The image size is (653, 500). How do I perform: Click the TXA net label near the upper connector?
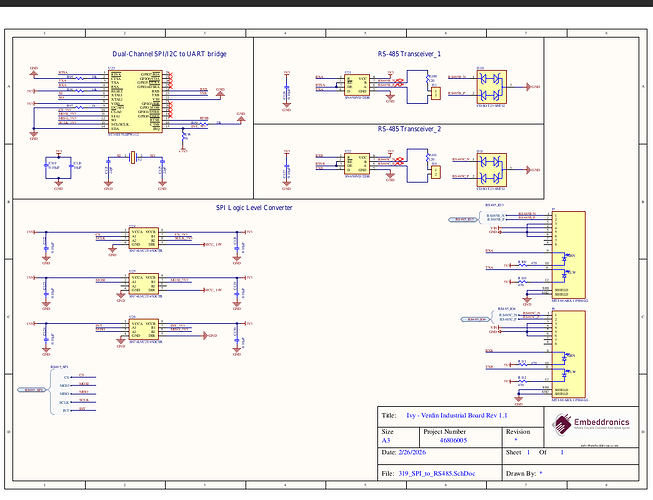coord(489,268)
